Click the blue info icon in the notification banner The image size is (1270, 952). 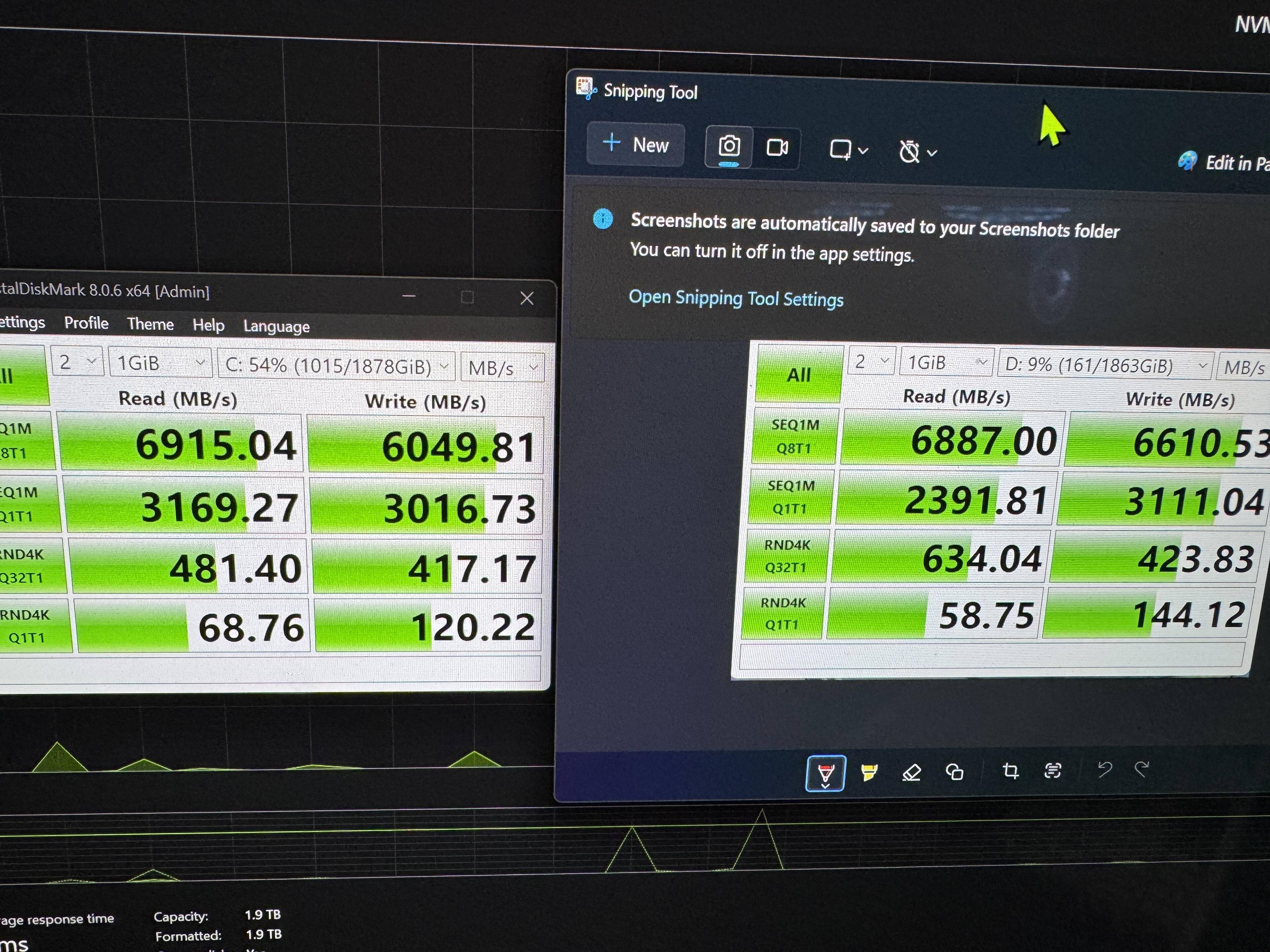tap(603, 218)
